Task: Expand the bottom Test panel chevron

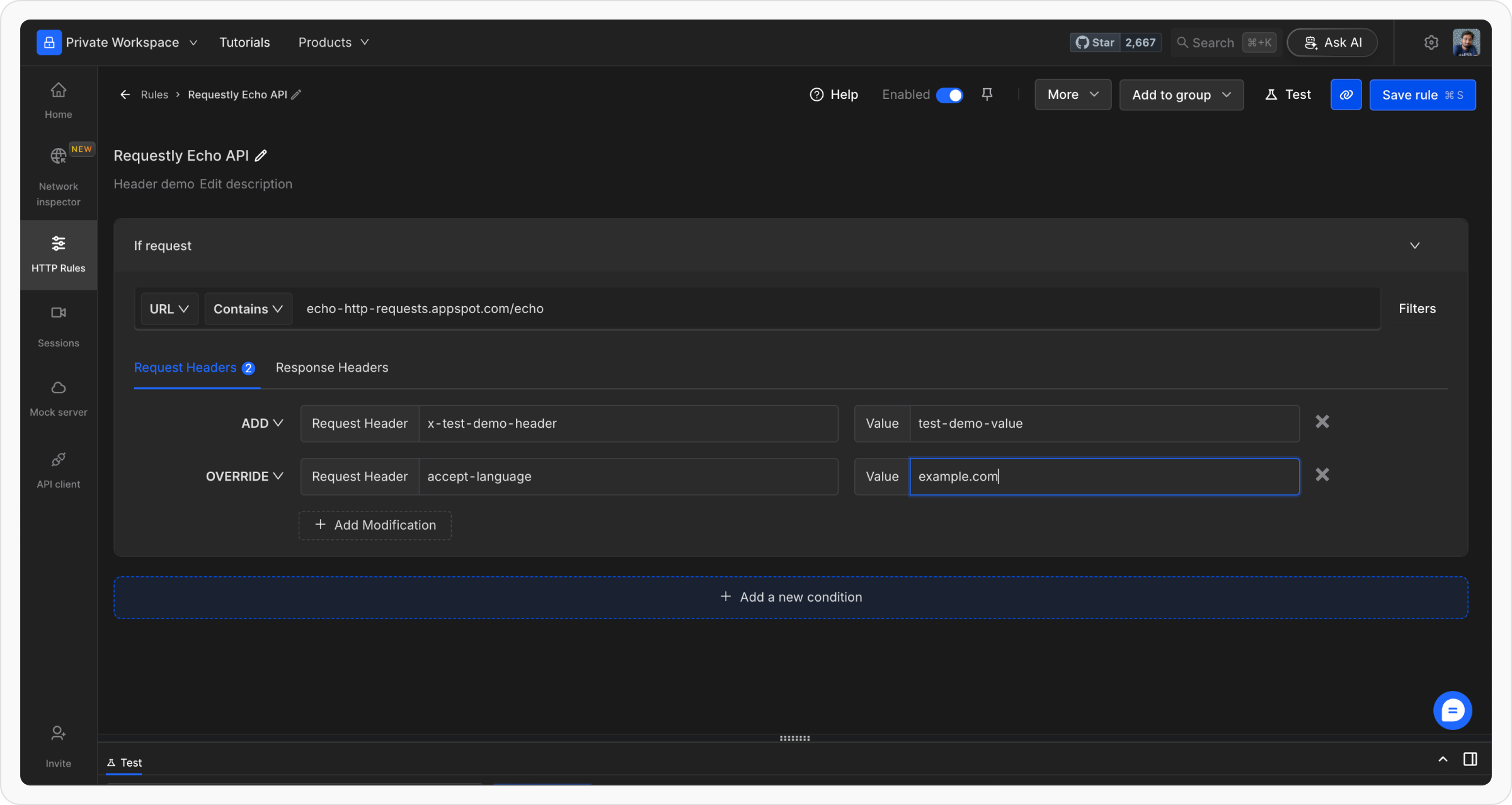Action: (1443, 759)
